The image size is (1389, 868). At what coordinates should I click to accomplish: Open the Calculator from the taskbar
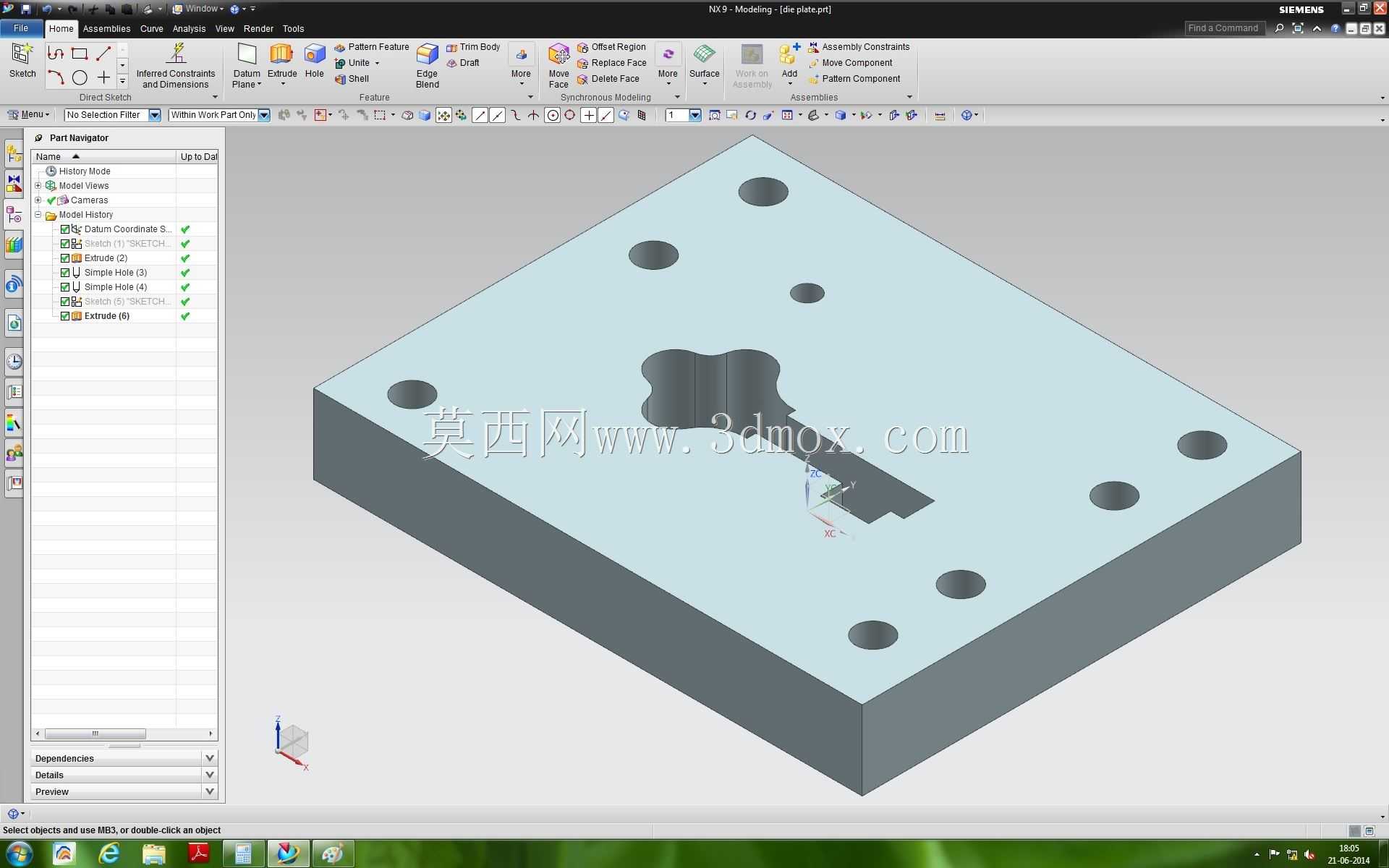(x=243, y=854)
